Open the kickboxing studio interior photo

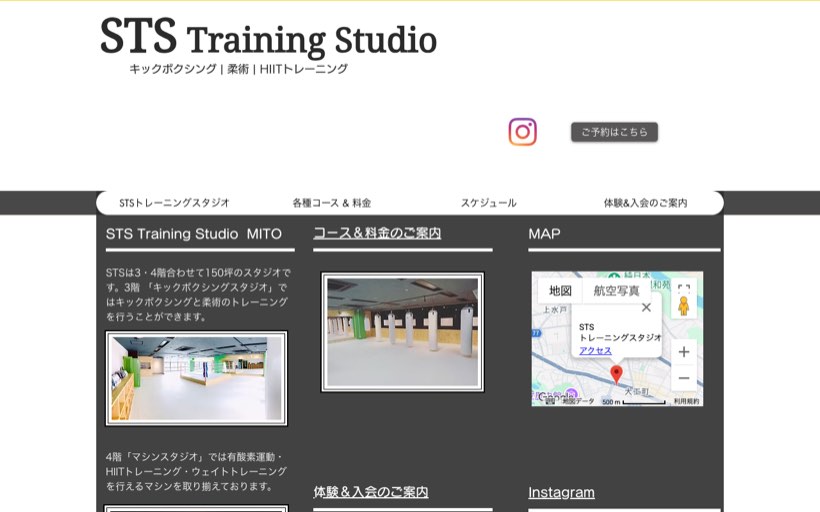[196, 378]
